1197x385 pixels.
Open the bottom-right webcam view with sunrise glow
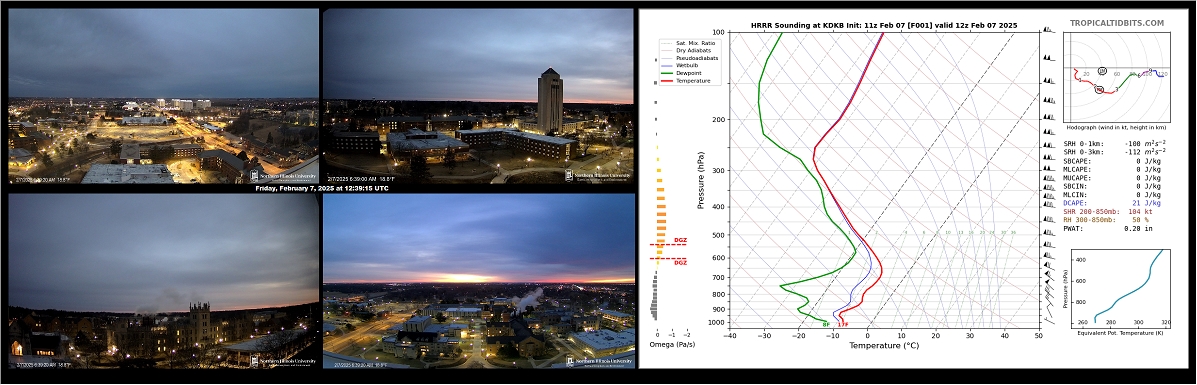[x=479, y=281]
